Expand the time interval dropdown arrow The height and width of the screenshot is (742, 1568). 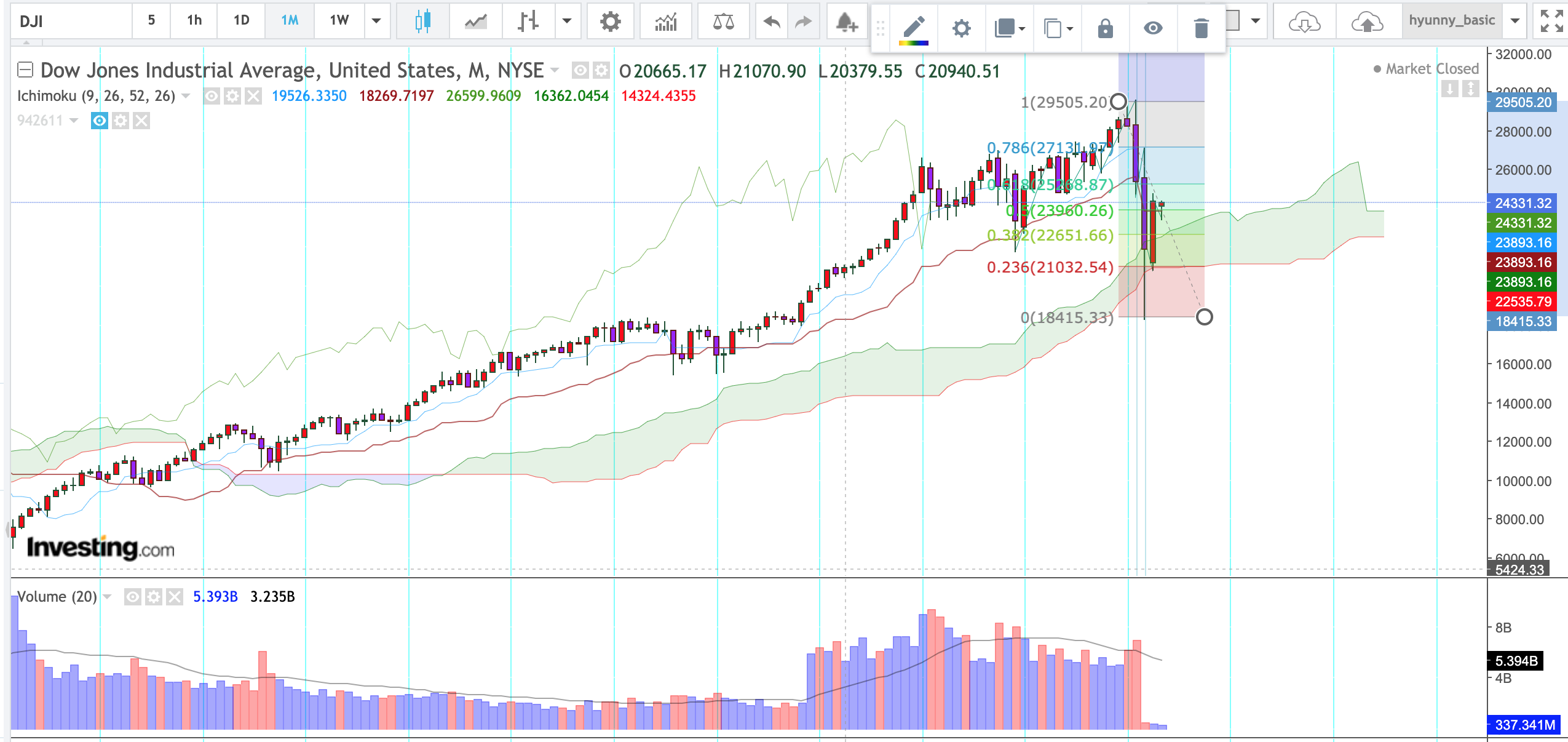pos(377,20)
